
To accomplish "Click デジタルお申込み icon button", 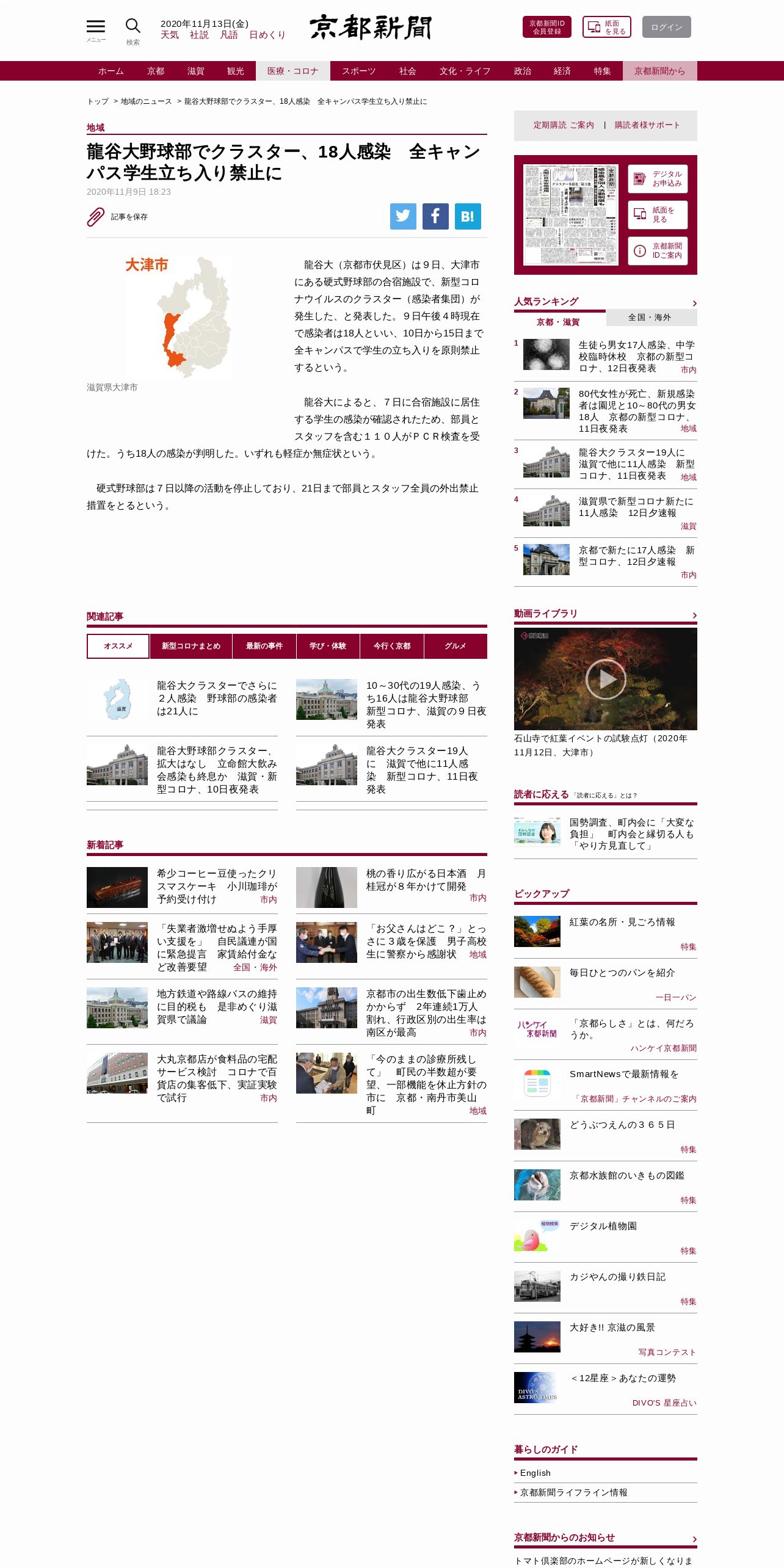I will (658, 179).
